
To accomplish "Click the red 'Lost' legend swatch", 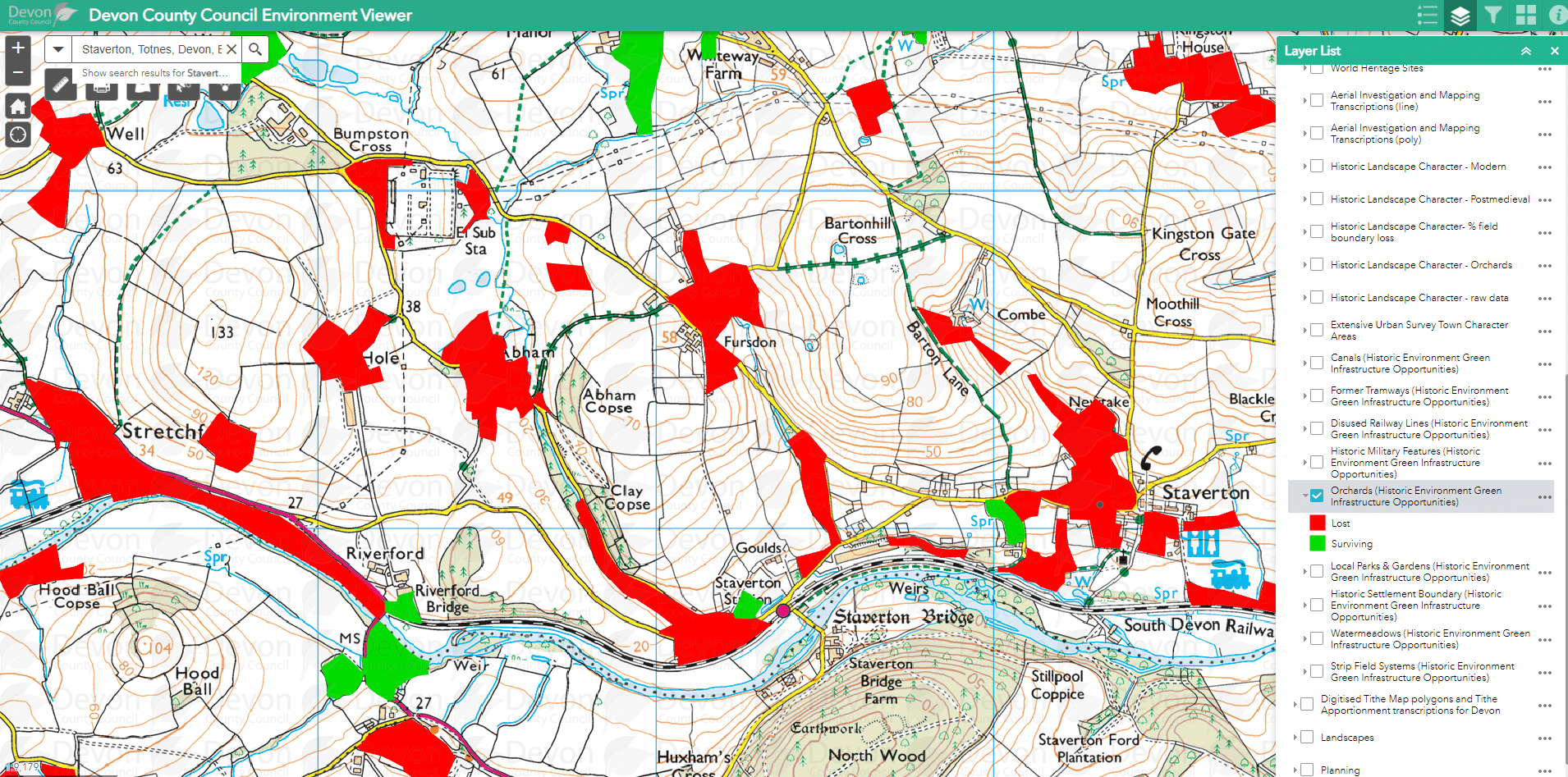I will coord(1318,523).
